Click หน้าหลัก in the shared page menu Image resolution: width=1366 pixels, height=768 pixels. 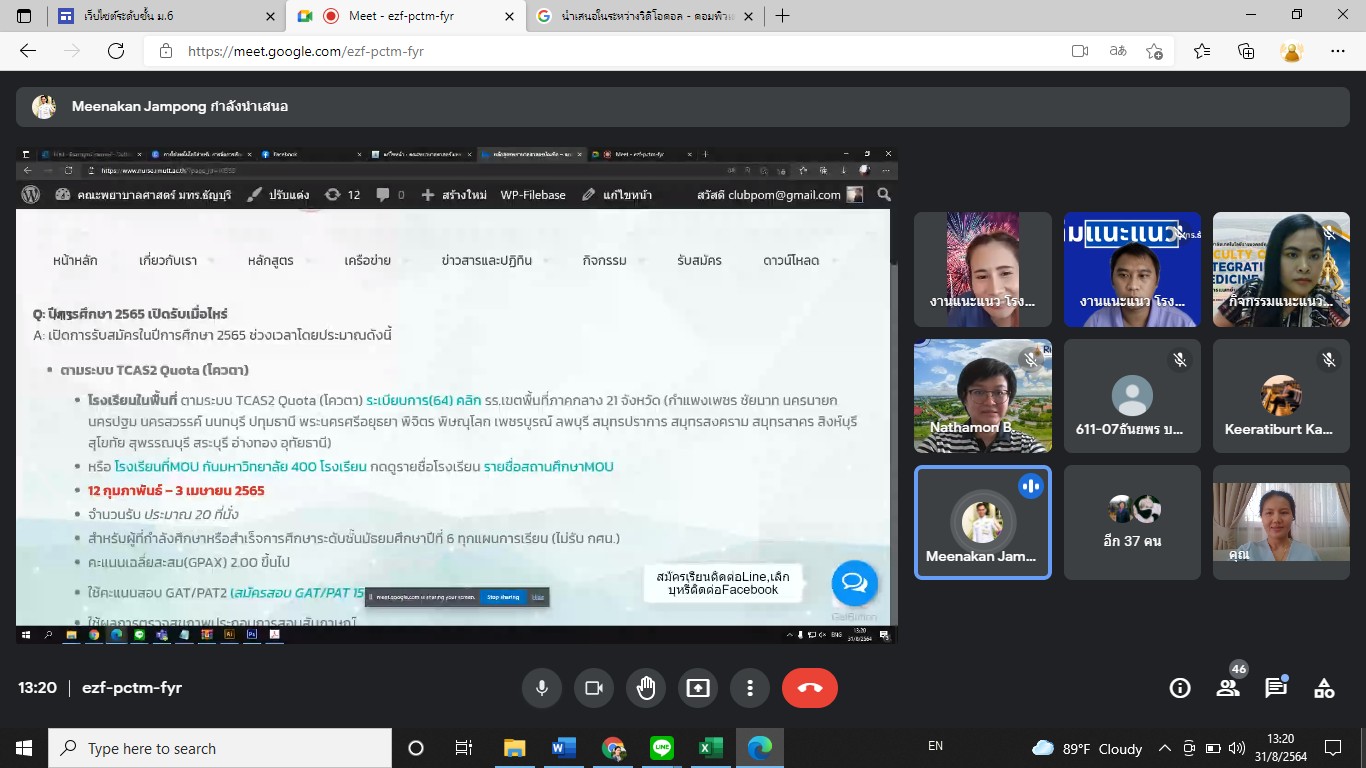tap(75, 260)
